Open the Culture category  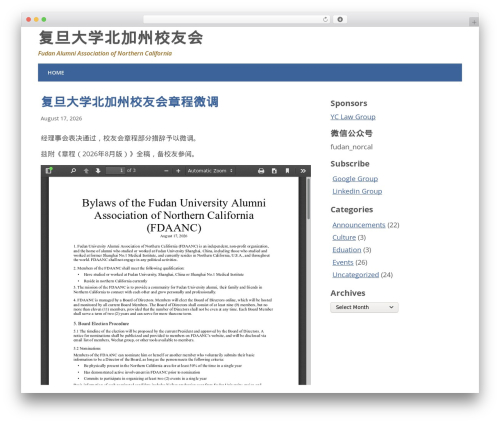tap(344, 237)
